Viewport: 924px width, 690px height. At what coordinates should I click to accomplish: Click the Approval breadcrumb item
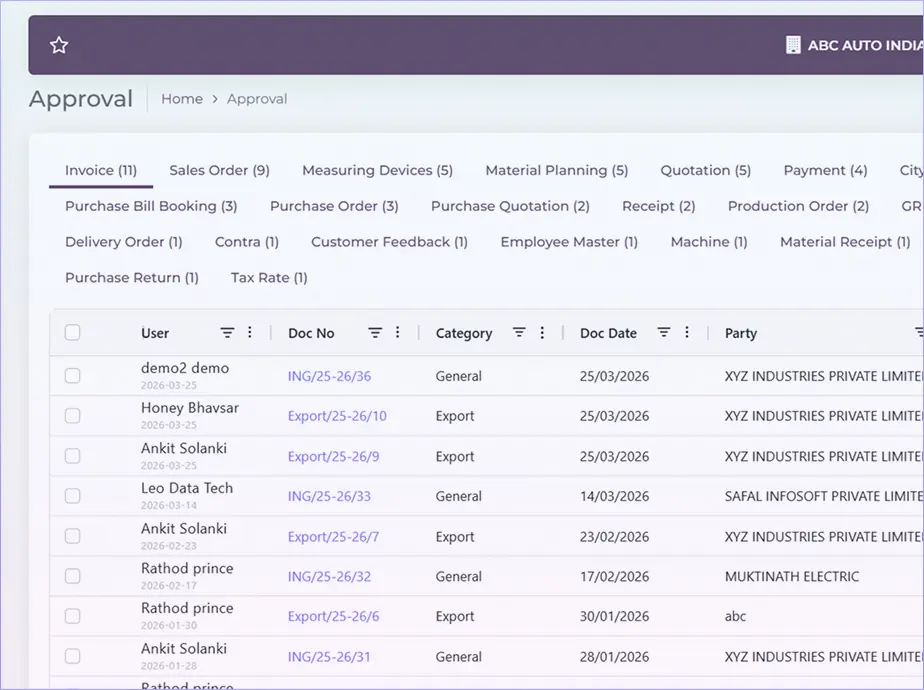[x=257, y=99]
